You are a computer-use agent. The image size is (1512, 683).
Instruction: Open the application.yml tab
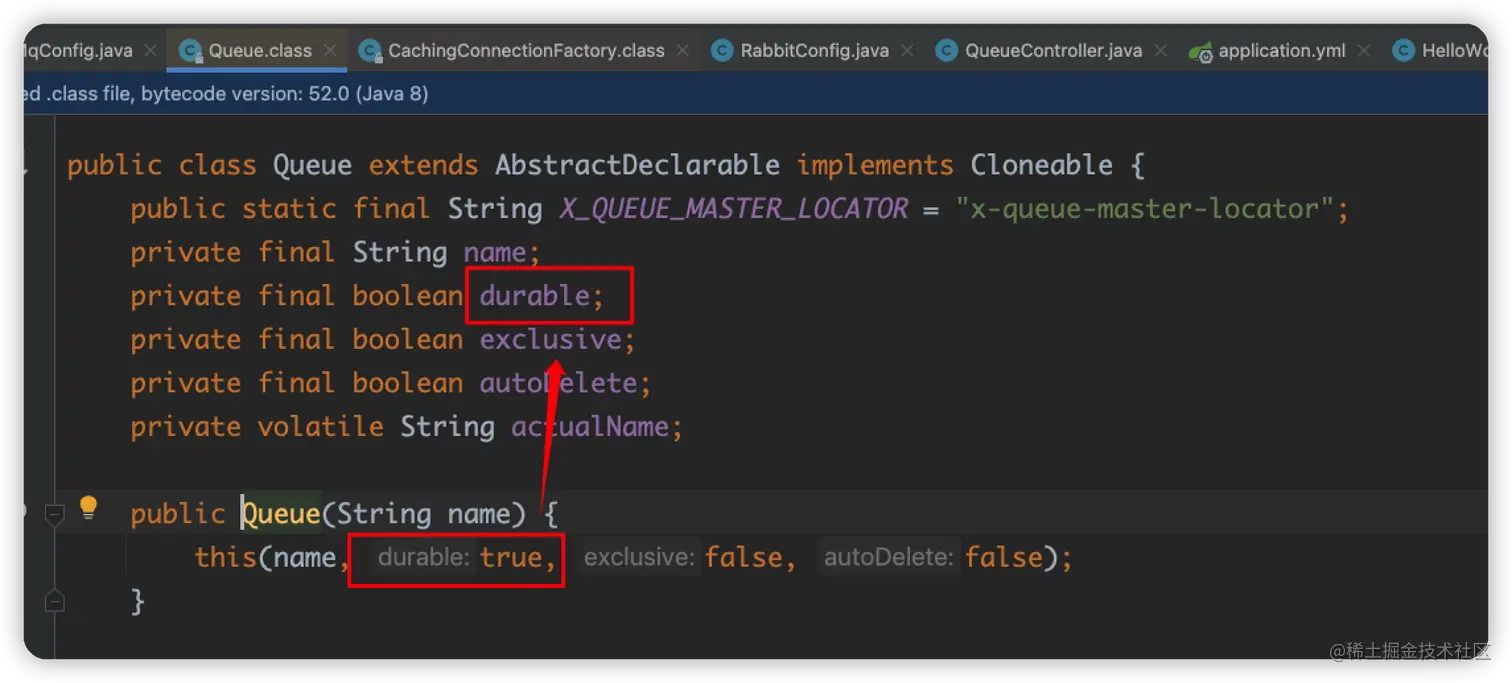point(1282,51)
